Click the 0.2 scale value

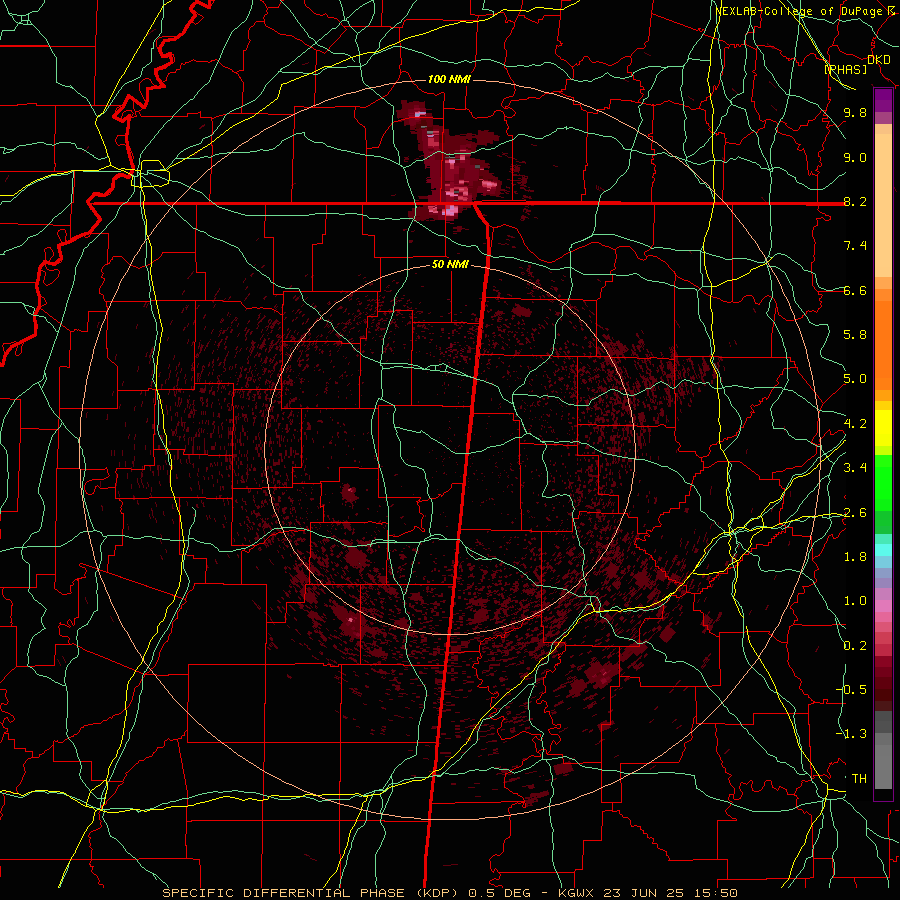(855, 646)
